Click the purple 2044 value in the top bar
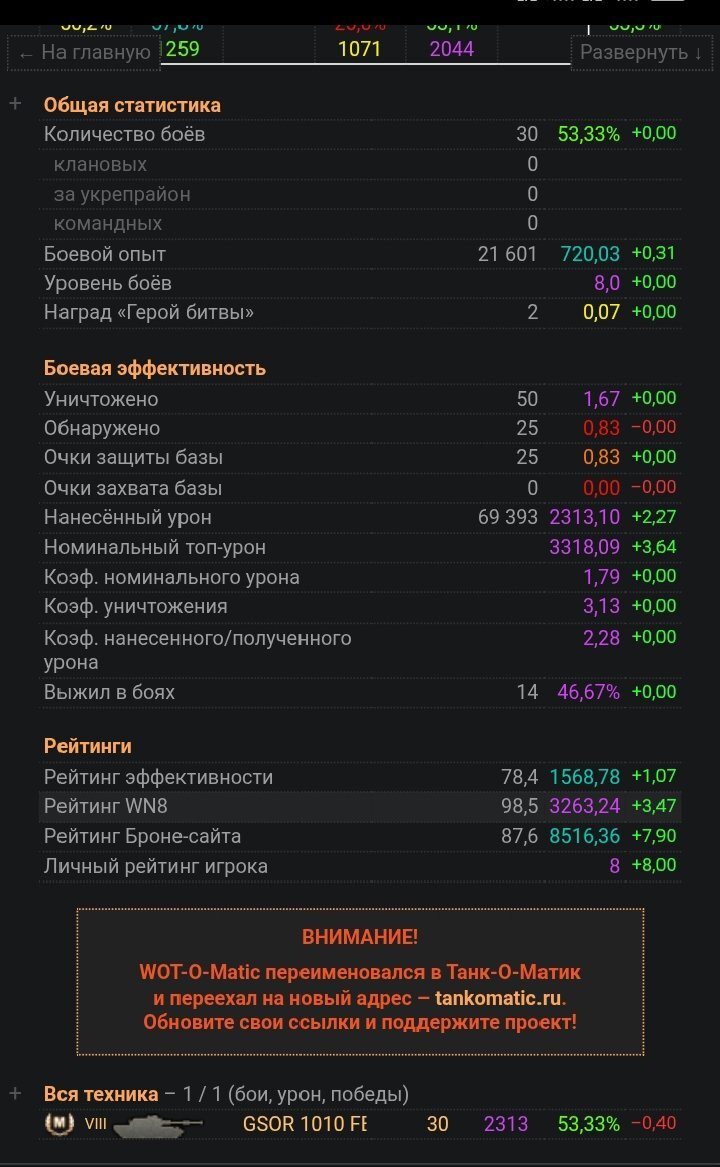 [452, 49]
